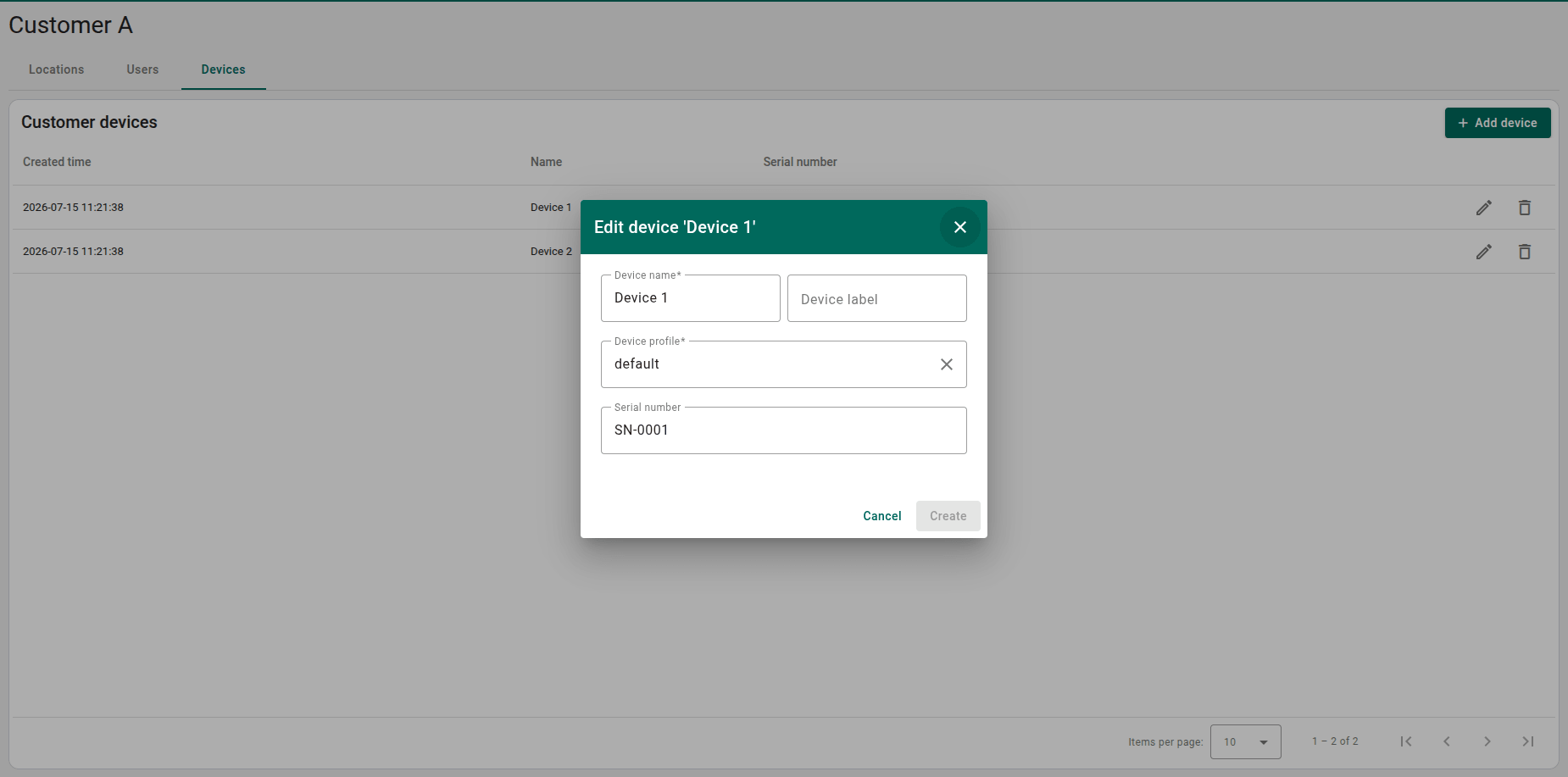Select the 'Customer devices' heading

pyautogui.click(x=89, y=122)
